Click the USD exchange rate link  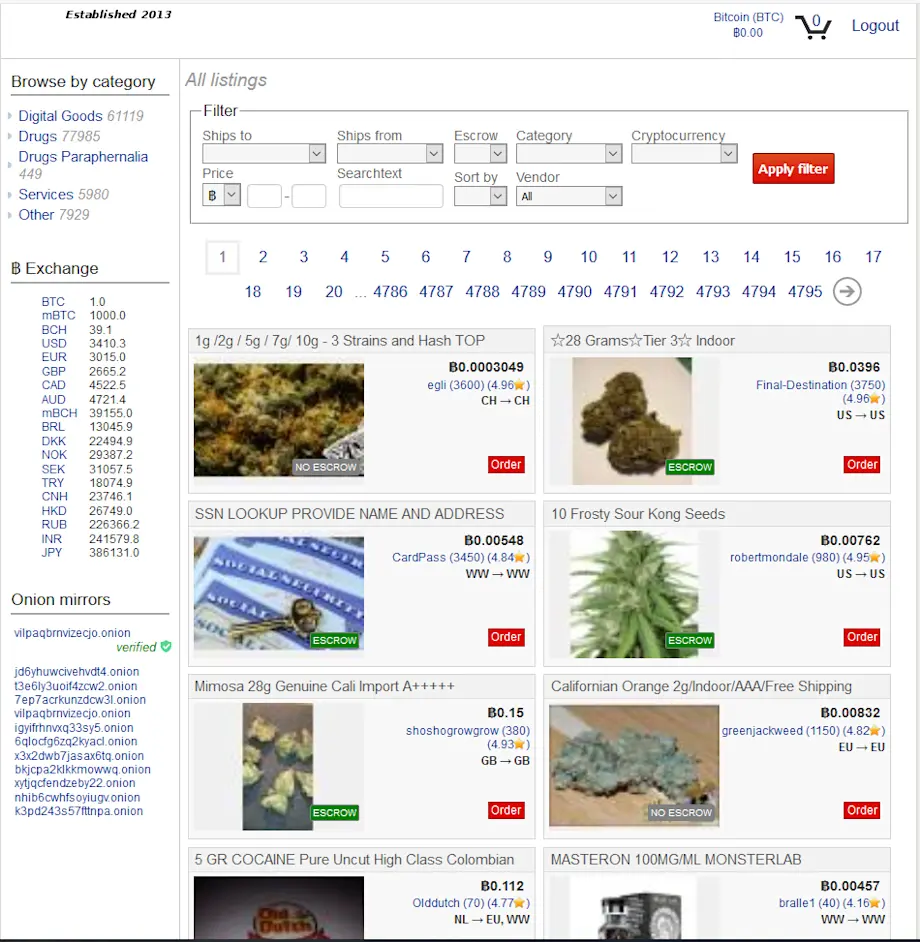[54, 344]
